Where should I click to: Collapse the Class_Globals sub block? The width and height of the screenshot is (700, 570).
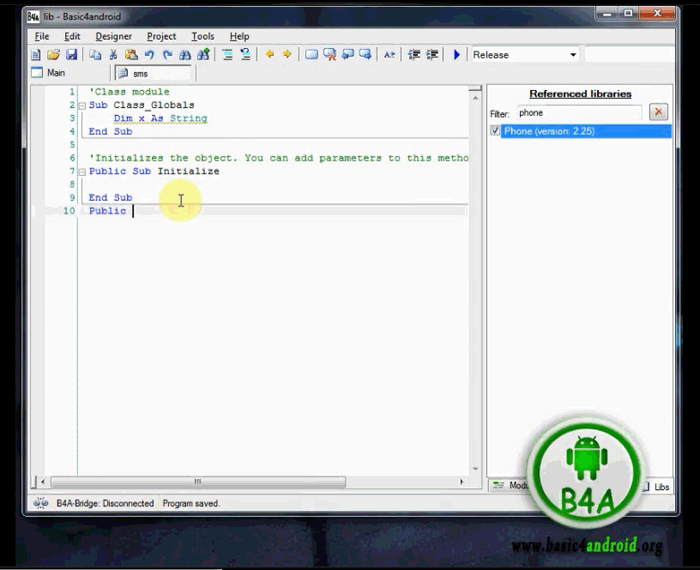coord(81,105)
